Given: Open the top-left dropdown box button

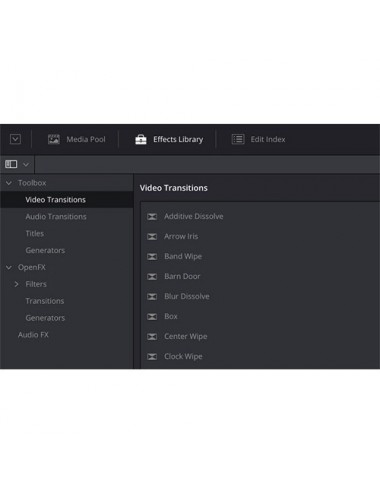Looking at the screenshot, I should click(x=15, y=139).
